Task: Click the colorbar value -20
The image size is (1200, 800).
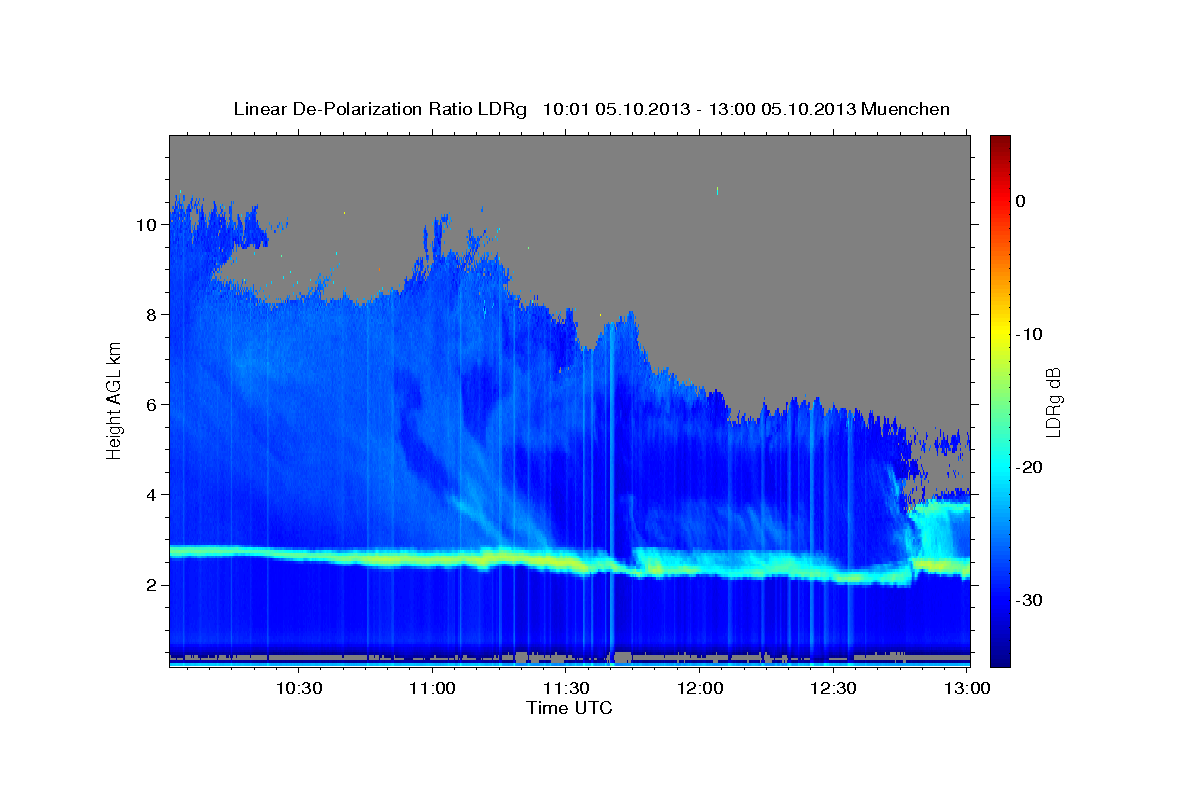Action: pos(1029,467)
